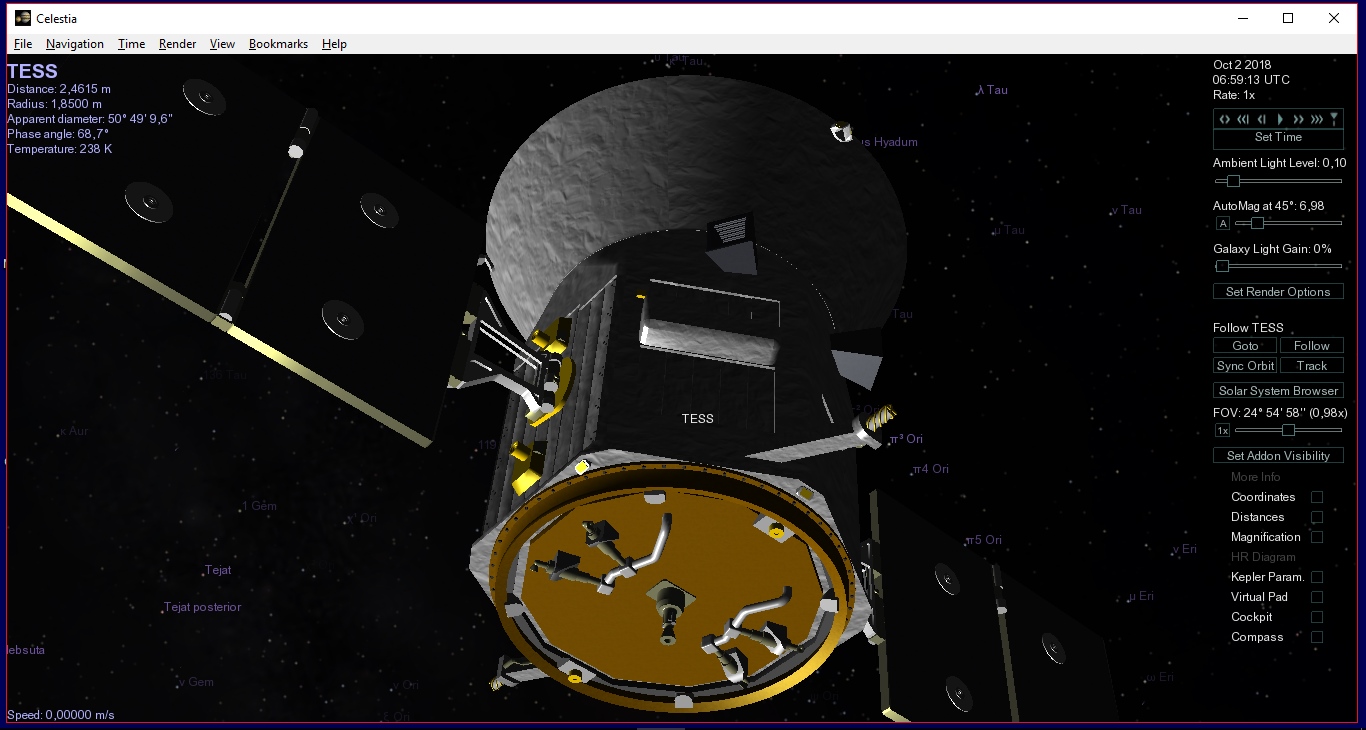Click the 'Oct 2 2018' date text

[x=1242, y=65]
